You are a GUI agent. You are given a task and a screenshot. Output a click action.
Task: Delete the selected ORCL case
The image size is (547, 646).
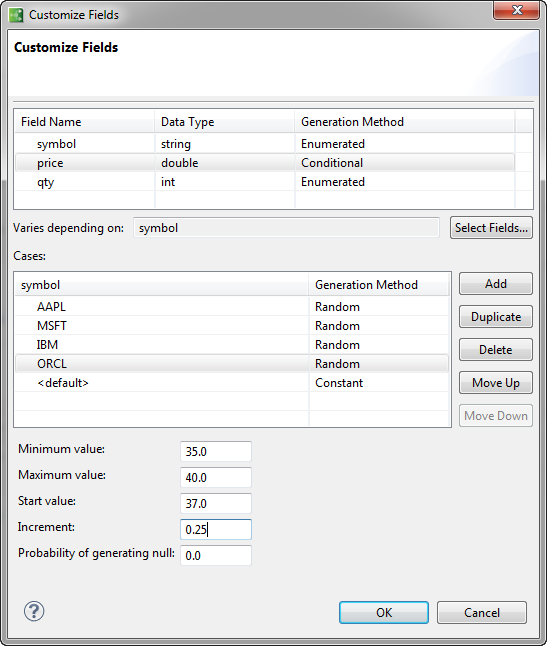pyautogui.click(x=496, y=349)
